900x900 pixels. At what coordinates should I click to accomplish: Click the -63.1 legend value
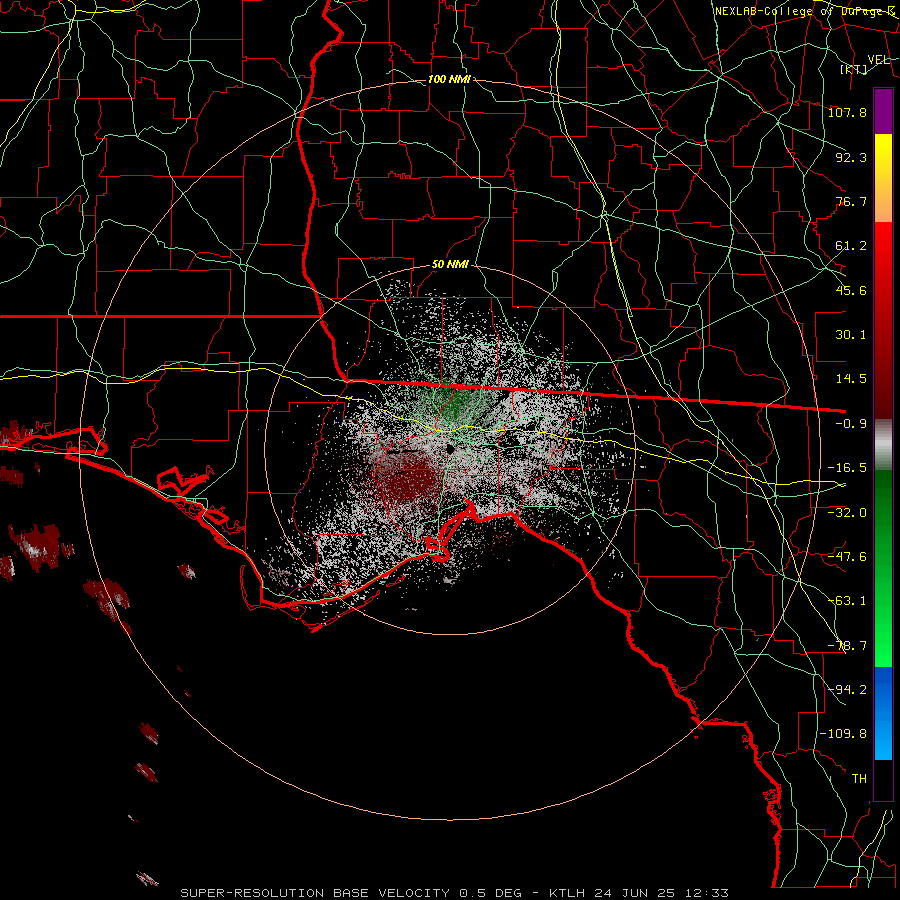pos(847,601)
